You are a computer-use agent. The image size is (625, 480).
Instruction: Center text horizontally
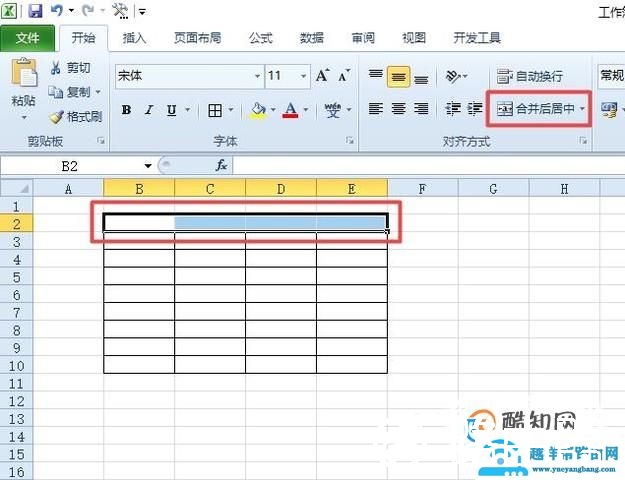click(x=398, y=108)
